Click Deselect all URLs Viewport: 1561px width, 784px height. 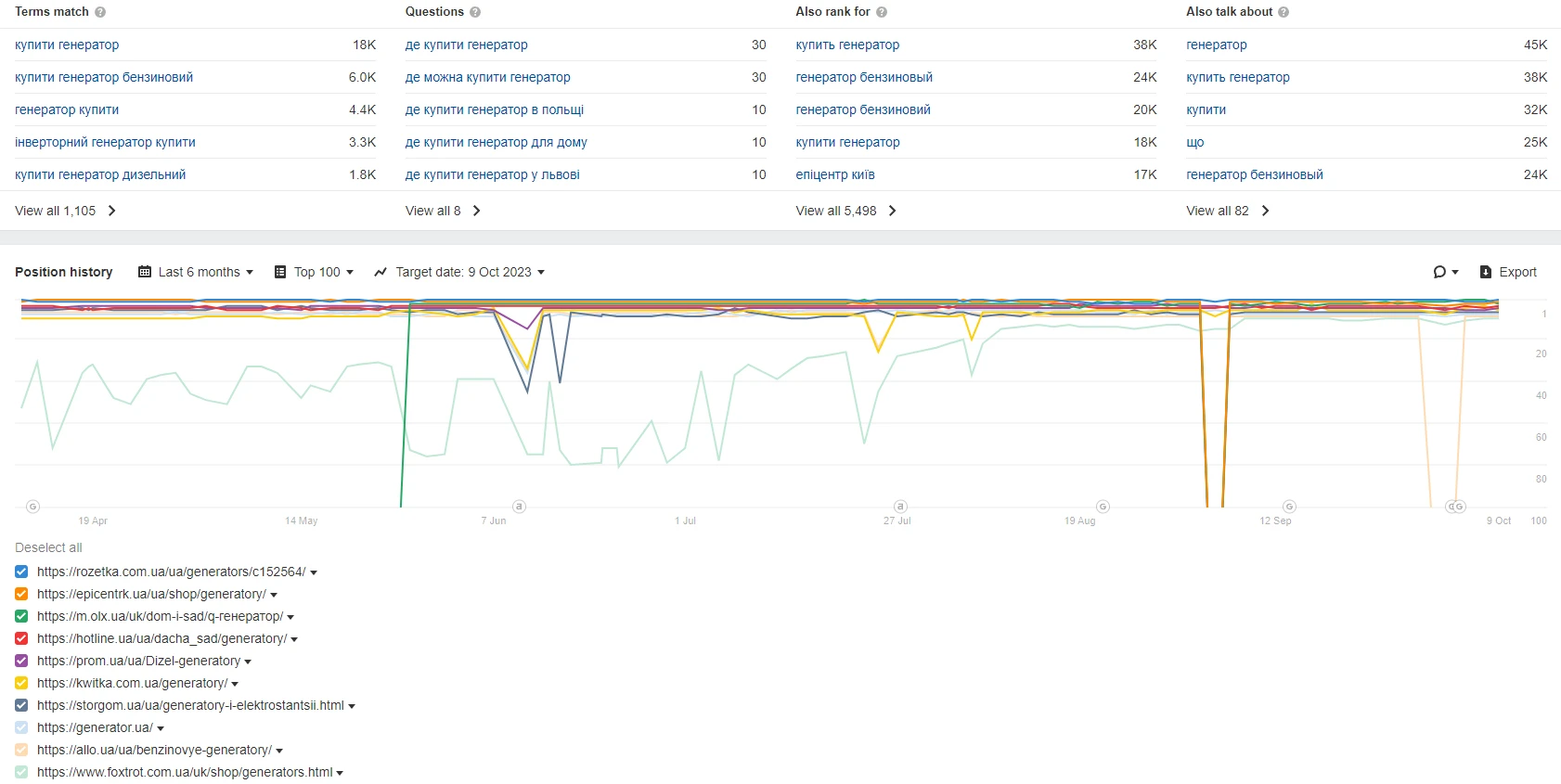point(48,547)
